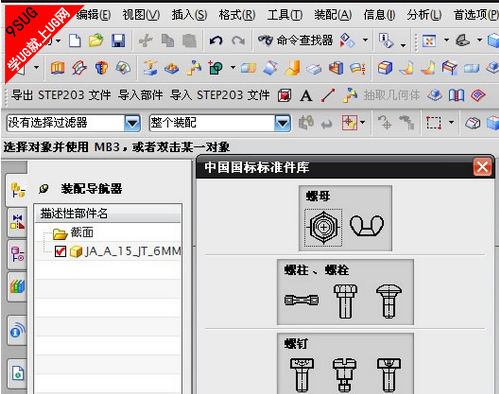Image resolution: width=499 pixels, height=394 pixels.
Task: Click the Open folder icon
Action: [x=96, y=41]
